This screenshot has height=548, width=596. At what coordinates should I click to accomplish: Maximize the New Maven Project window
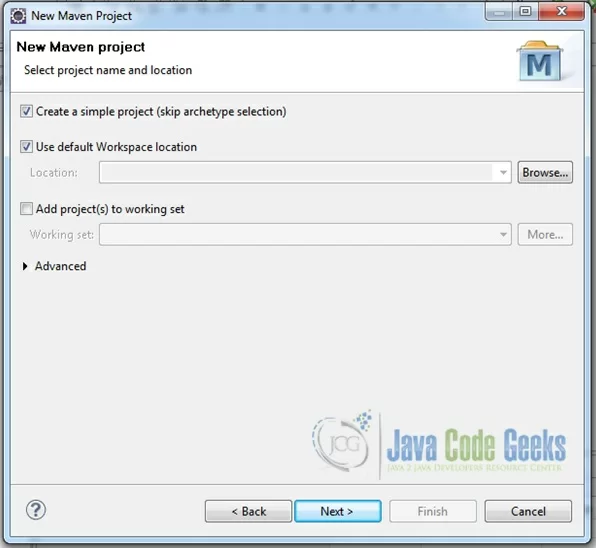point(525,11)
